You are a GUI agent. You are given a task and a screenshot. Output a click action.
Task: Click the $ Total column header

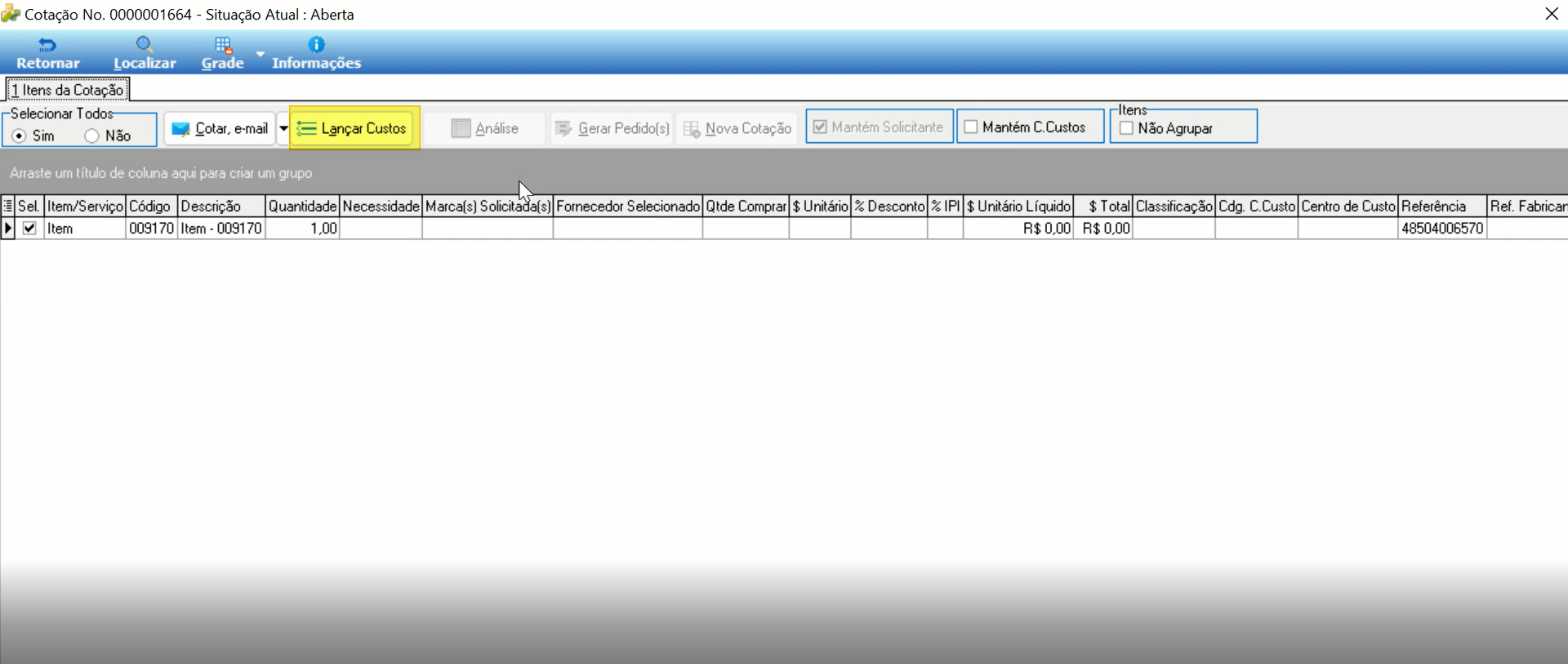[1103, 206]
